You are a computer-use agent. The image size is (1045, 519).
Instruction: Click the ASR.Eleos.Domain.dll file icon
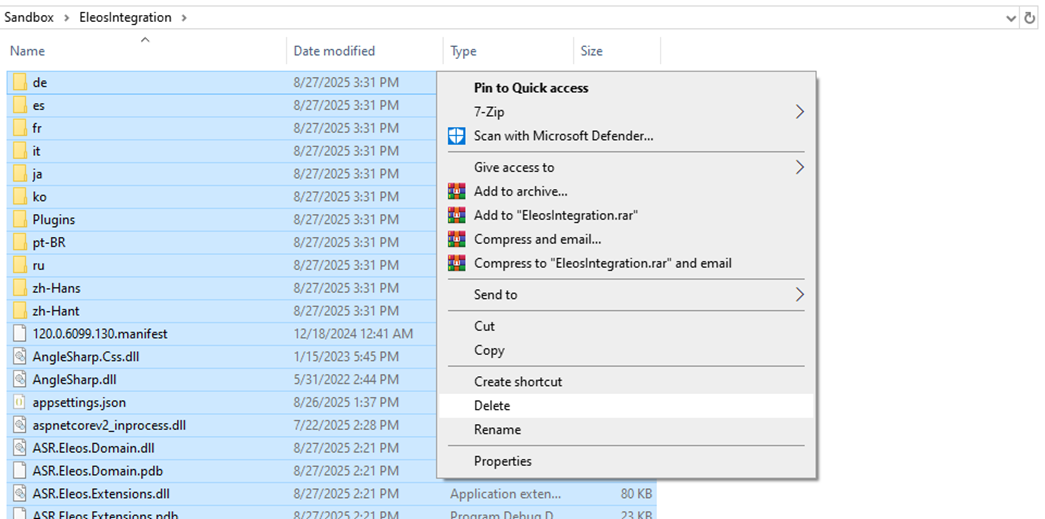point(20,448)
